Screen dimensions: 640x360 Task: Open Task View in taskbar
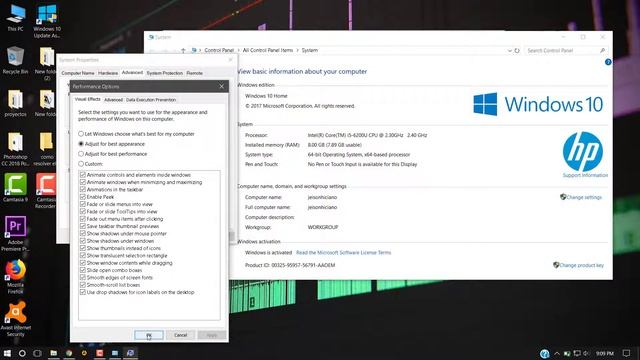[37, 353]
